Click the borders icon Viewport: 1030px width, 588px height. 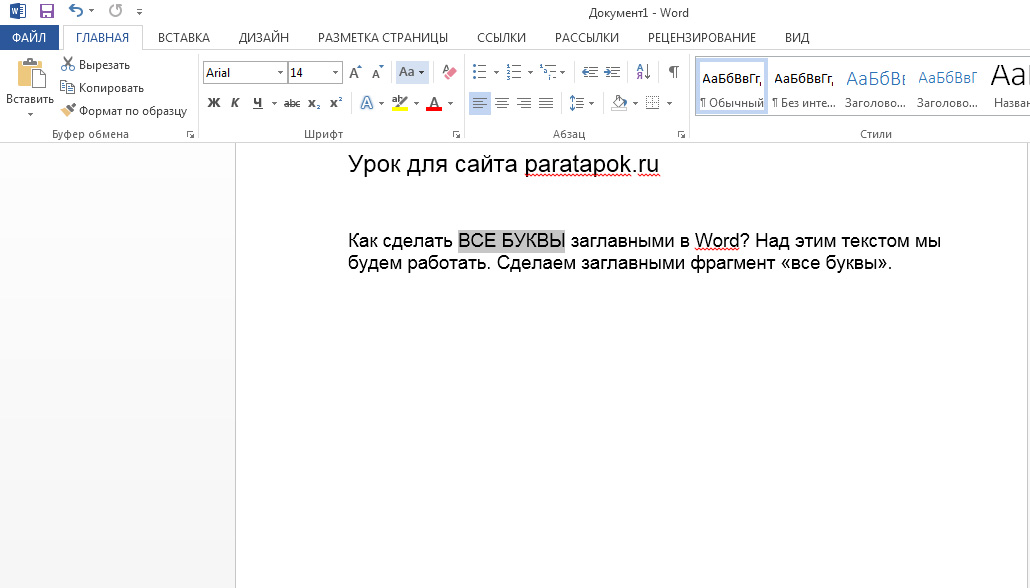point(652,102)
